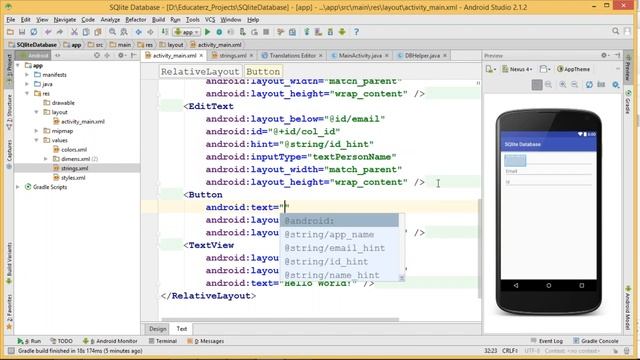Expand the manifests folder
Image resolution: width=640 pixels, height=360 pixels.
(27, 75)
